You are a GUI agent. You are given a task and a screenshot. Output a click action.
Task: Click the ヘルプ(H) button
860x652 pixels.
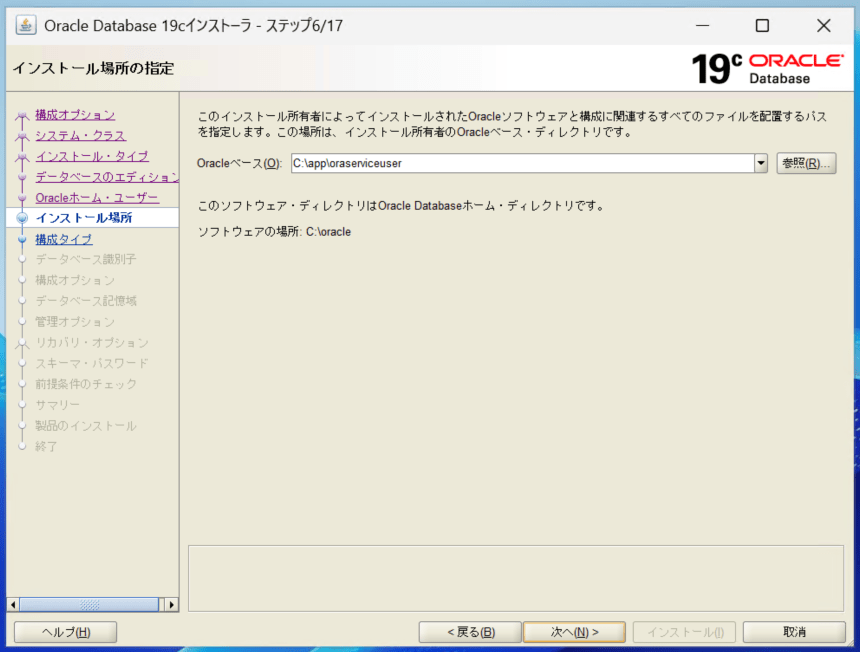tap(65, 632)
